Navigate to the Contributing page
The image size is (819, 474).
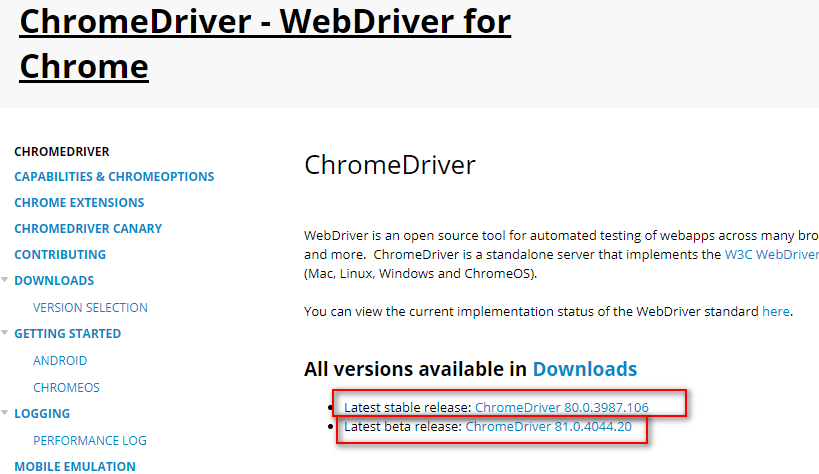(60, 255)
